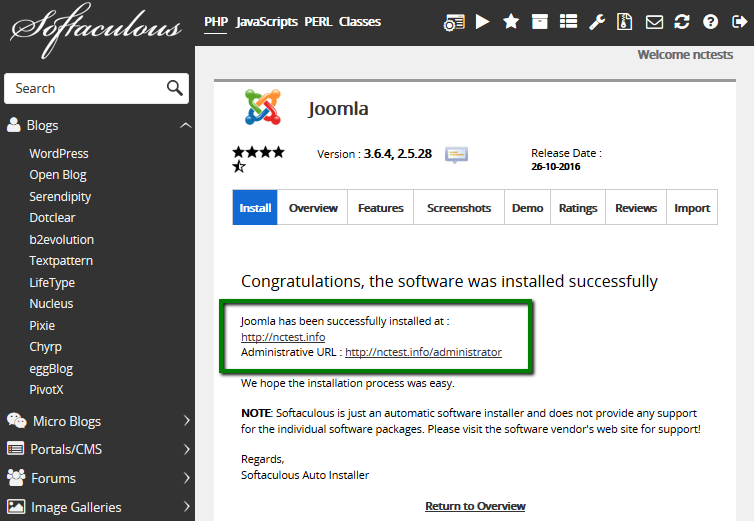Click the logout arrow icon
This screenshot has width=754, height=521.
(738, 22)
